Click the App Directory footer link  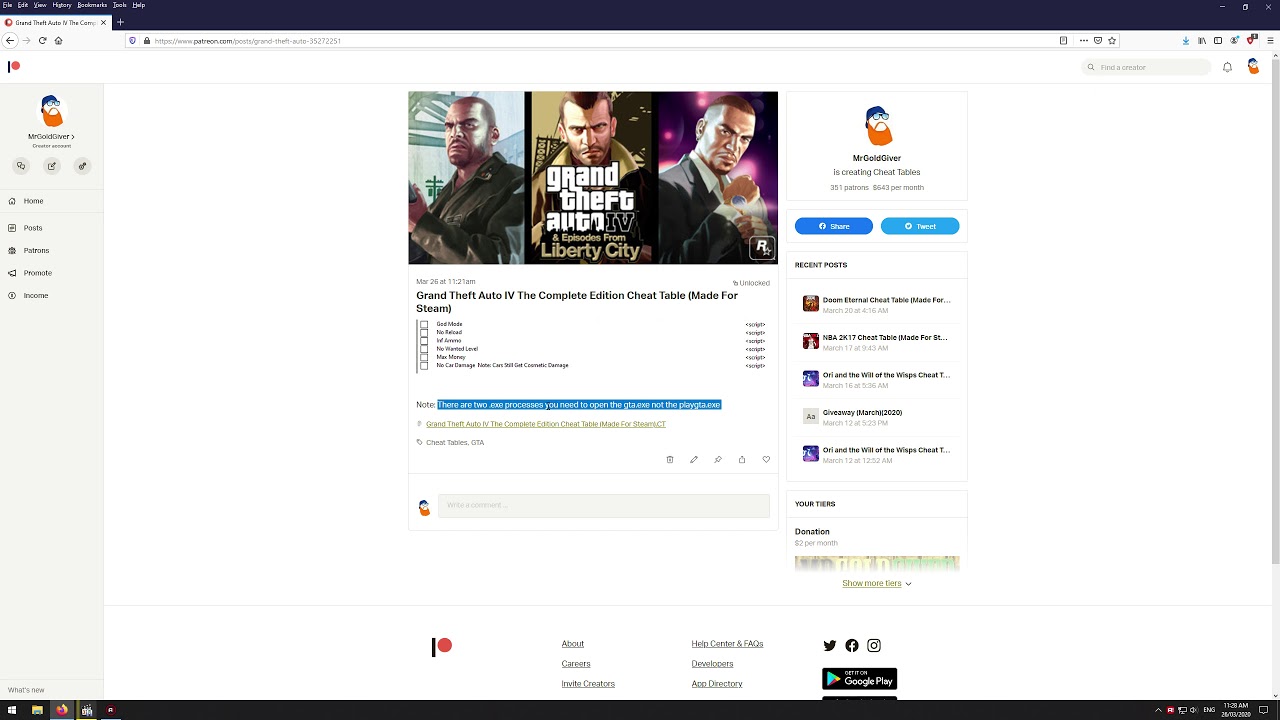click(x=717, y=684)
